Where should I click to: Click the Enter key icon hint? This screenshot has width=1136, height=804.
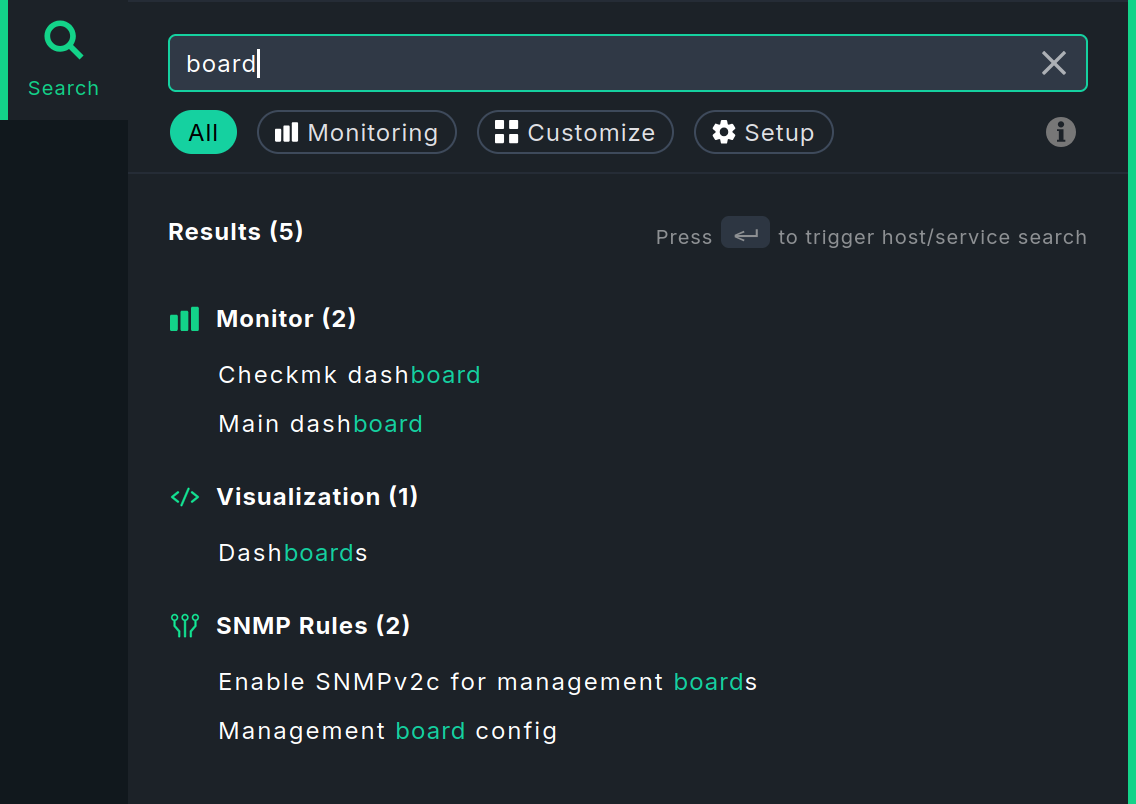(x=745, y=233)
